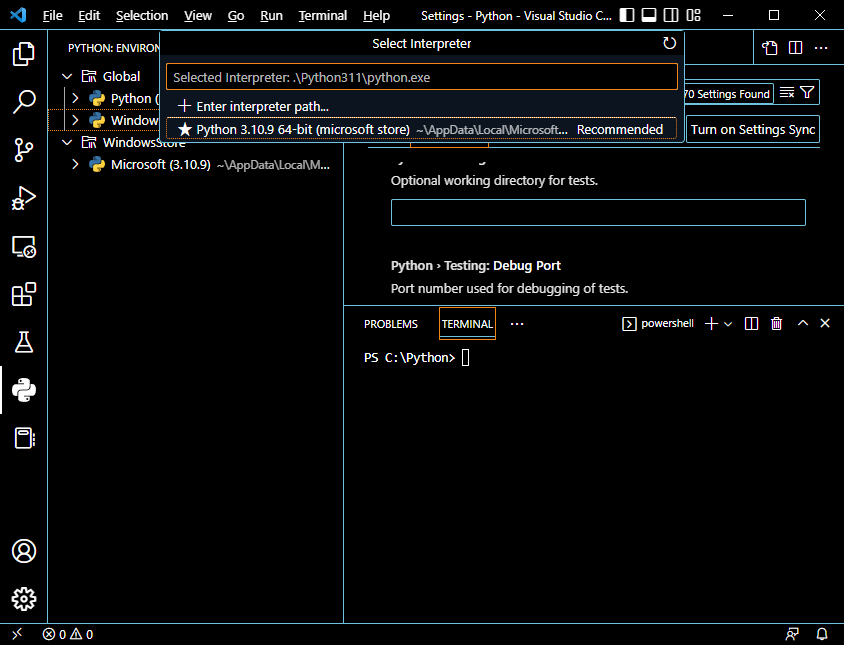Open the Go menu

tap(236, 16)
